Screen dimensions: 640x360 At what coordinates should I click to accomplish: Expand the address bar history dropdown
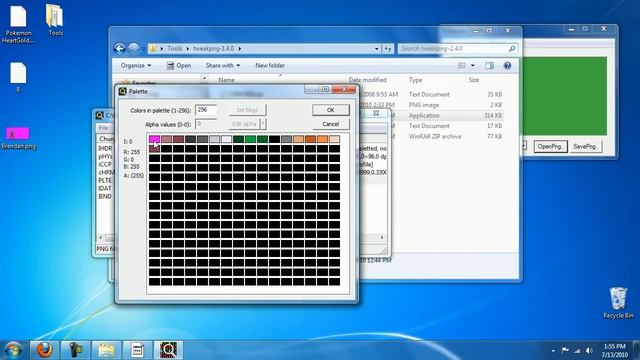tap(376, 49)
